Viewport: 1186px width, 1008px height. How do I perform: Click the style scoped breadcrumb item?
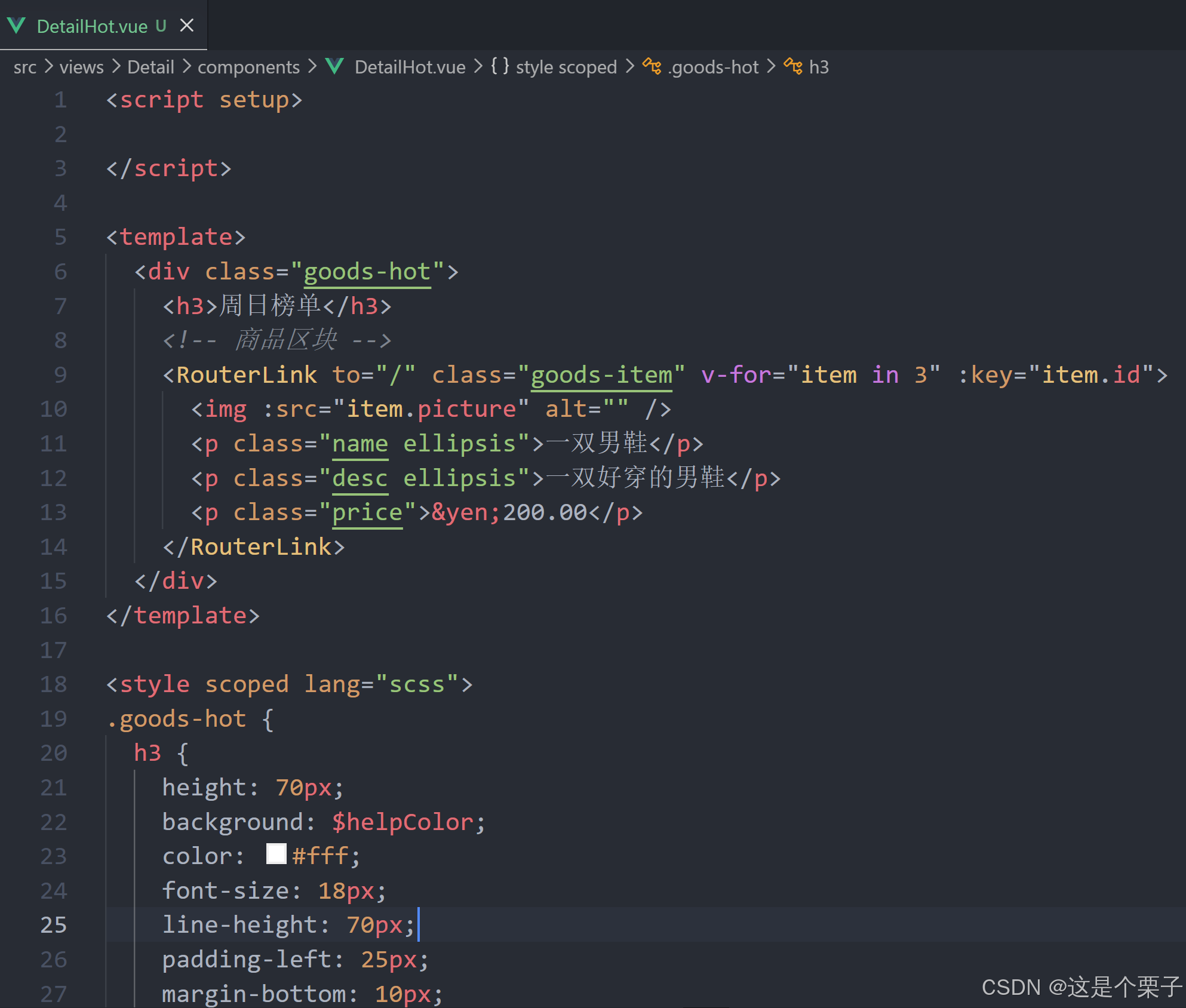(566, 67)
